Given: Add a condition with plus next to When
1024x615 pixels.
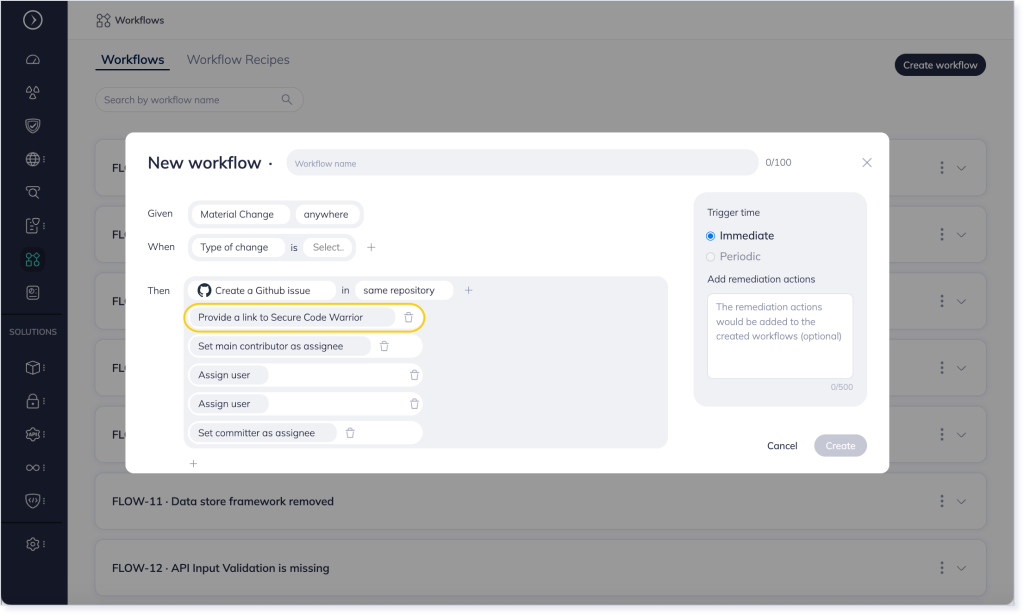Looking at the screenshot, I should coord(371,247).
